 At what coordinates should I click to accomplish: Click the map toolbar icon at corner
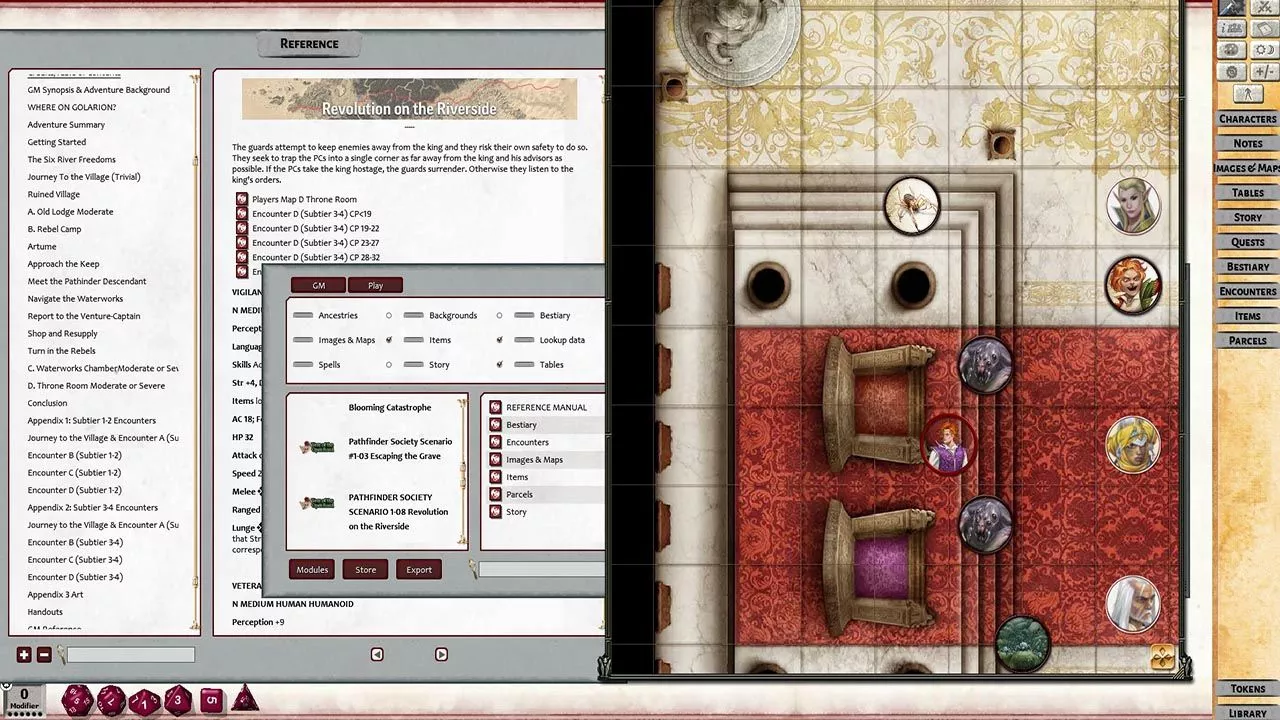[1163, 657]
